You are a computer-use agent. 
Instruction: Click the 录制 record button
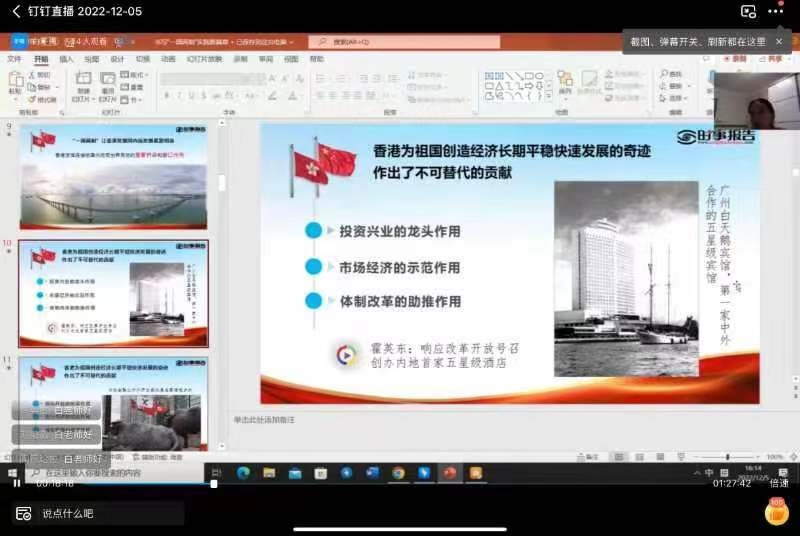click(x=736, y=59)
